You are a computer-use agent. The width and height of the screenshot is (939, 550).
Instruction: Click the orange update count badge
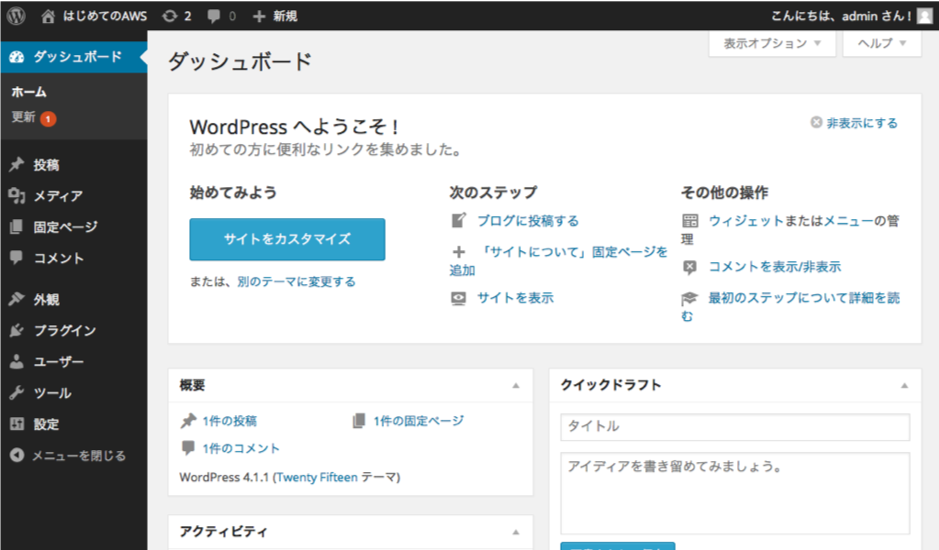[x=49, y=119]
